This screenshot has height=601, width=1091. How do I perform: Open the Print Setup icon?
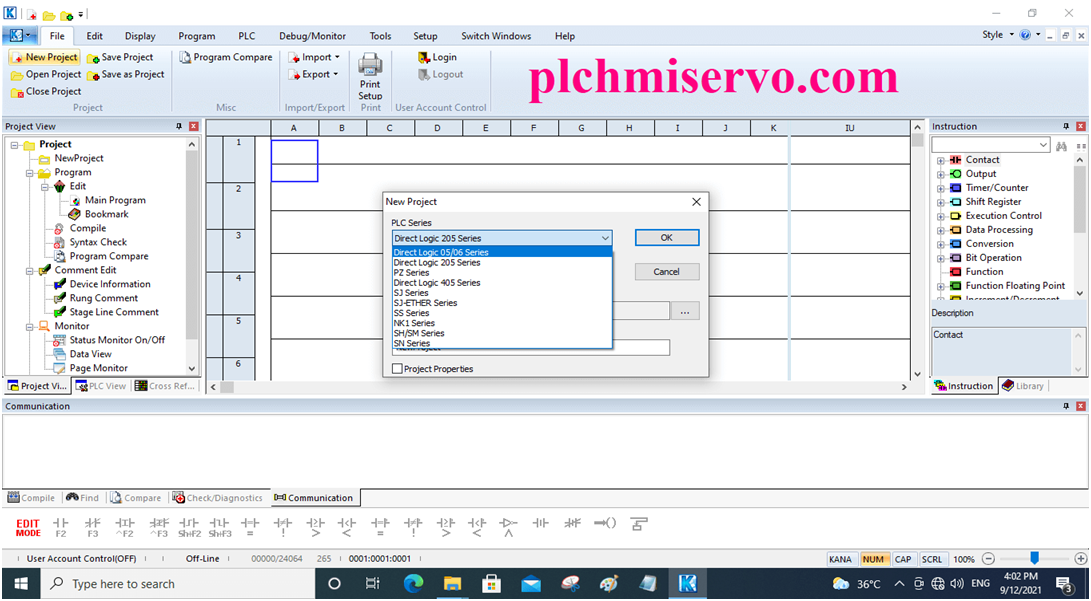pos(370,70)
